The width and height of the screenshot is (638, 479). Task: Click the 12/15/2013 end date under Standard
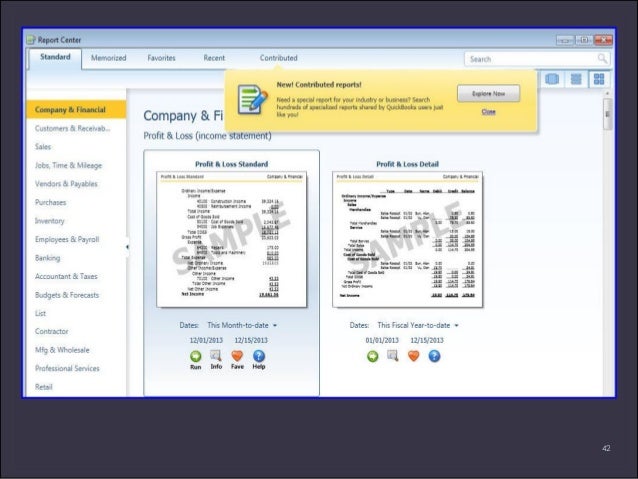click(x=251, y=340)
